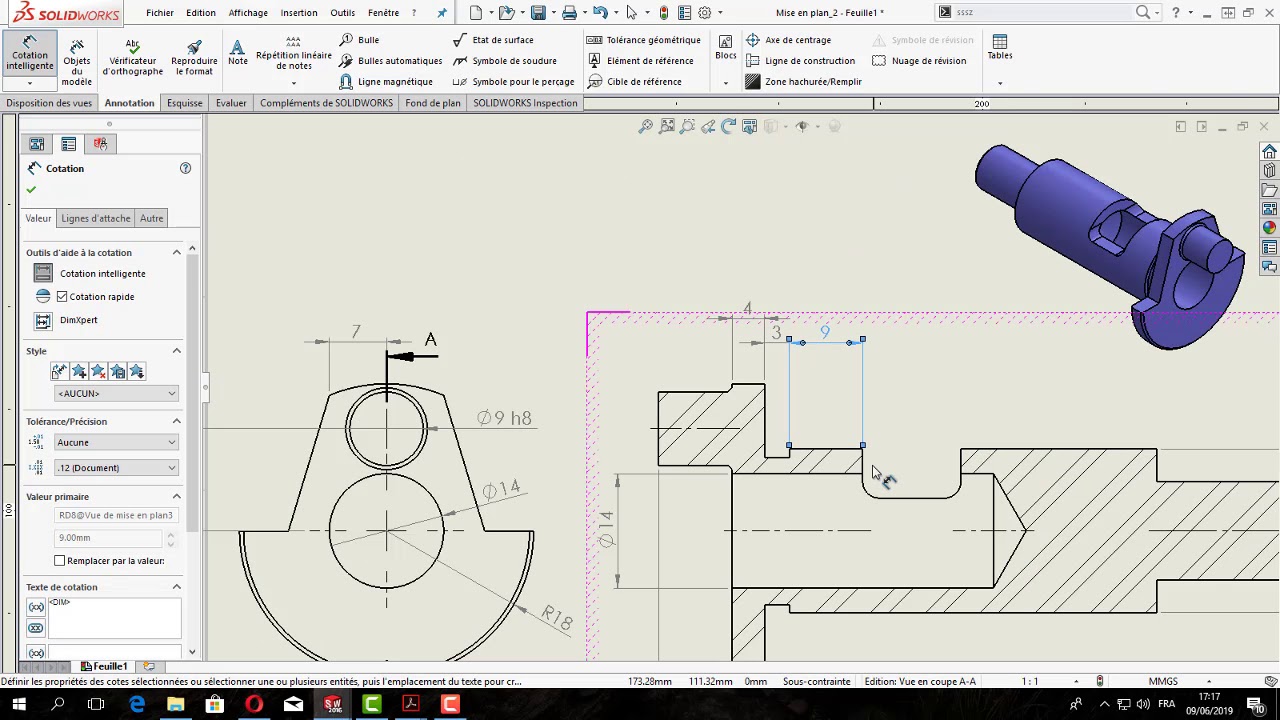Viewport: 1280px width, 720px height.
Task: Toggle Remplacer par la valeur checkbox
Action: pyautogui.click(x=60, y=561)
